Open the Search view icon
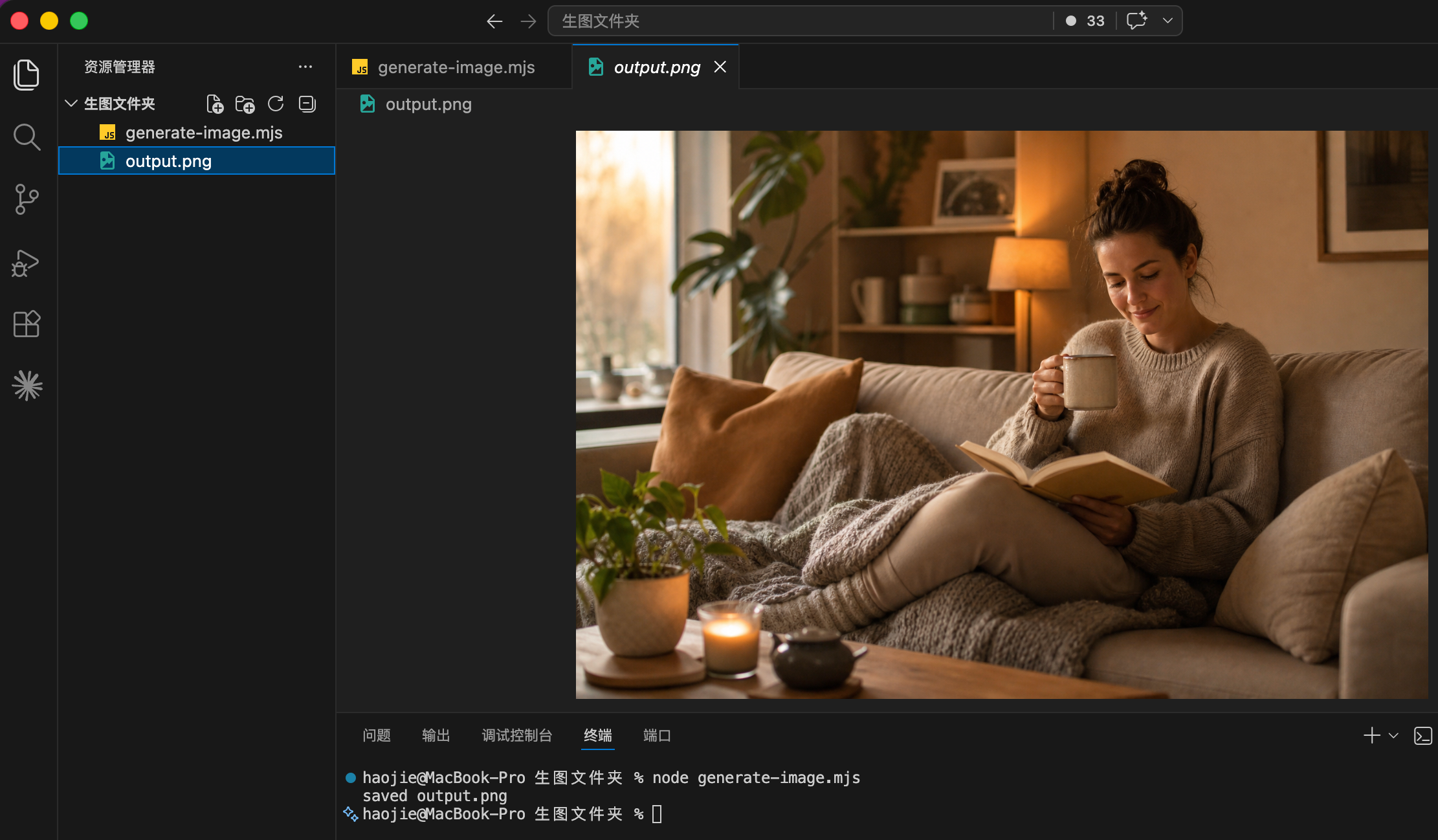The image size is (1438, 840). (27, 137)
